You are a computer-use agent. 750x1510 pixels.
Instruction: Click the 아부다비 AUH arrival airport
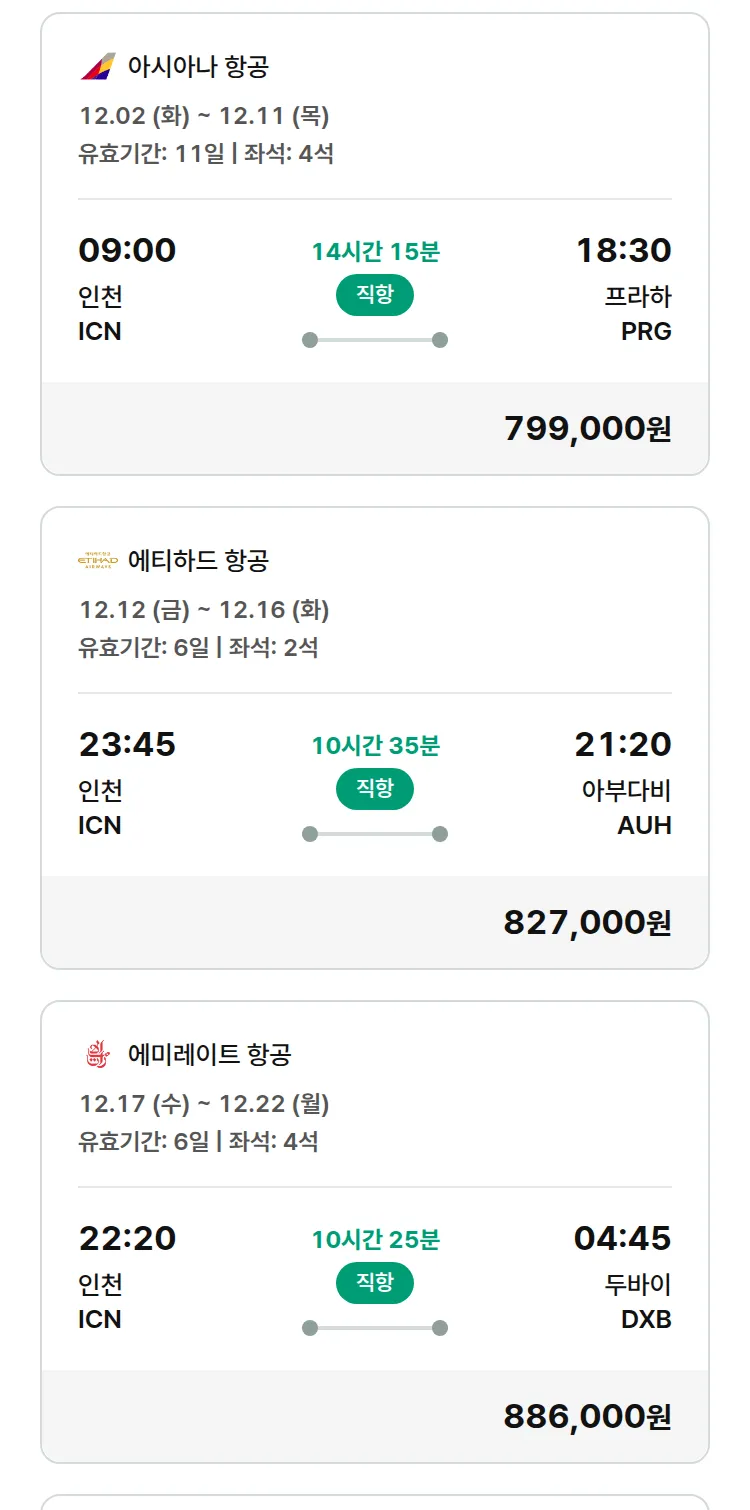tap(627, 808)
